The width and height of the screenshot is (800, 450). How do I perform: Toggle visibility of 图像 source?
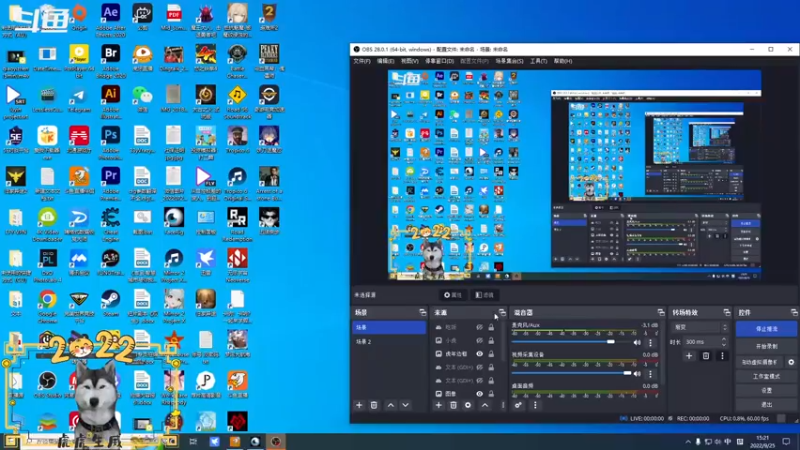480,393
